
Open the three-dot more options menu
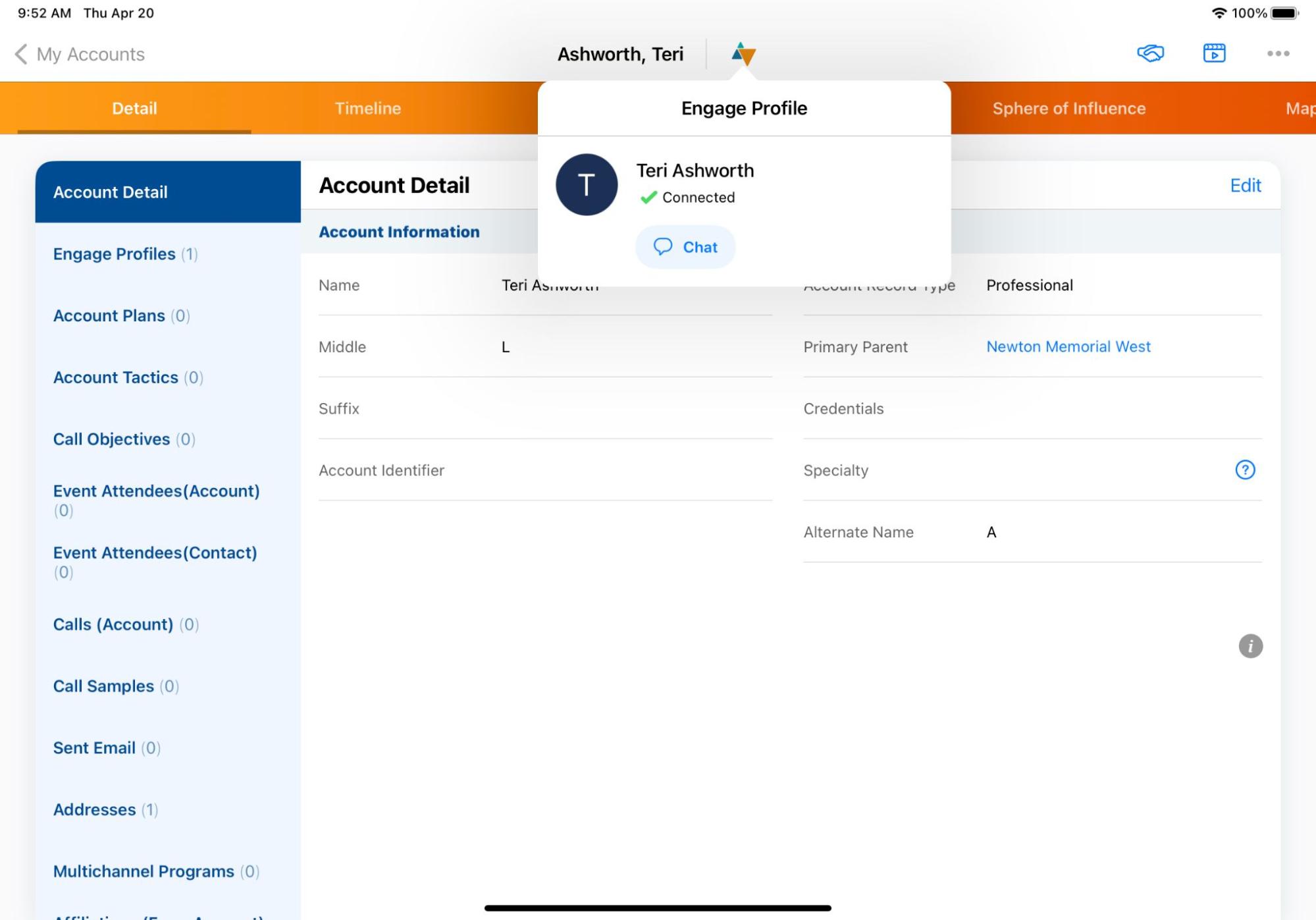click(1278, 54)
